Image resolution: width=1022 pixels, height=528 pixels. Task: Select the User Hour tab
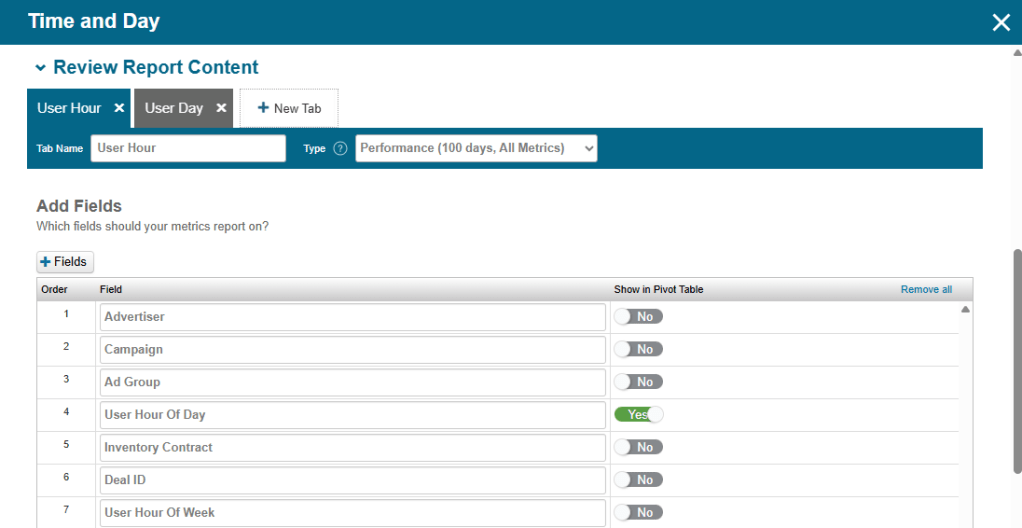point(69,108)
